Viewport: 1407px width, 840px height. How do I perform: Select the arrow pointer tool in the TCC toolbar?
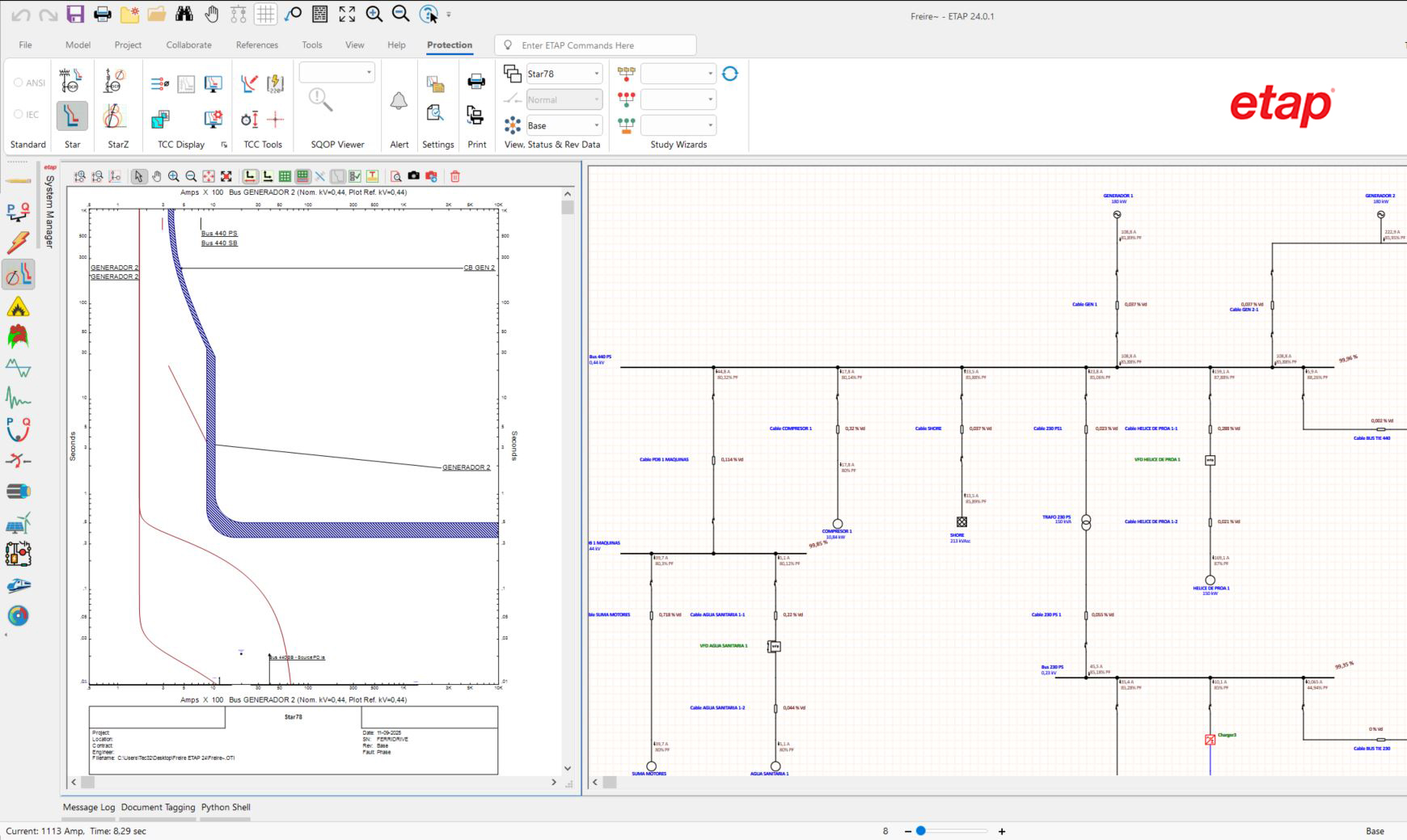(138, 175)
